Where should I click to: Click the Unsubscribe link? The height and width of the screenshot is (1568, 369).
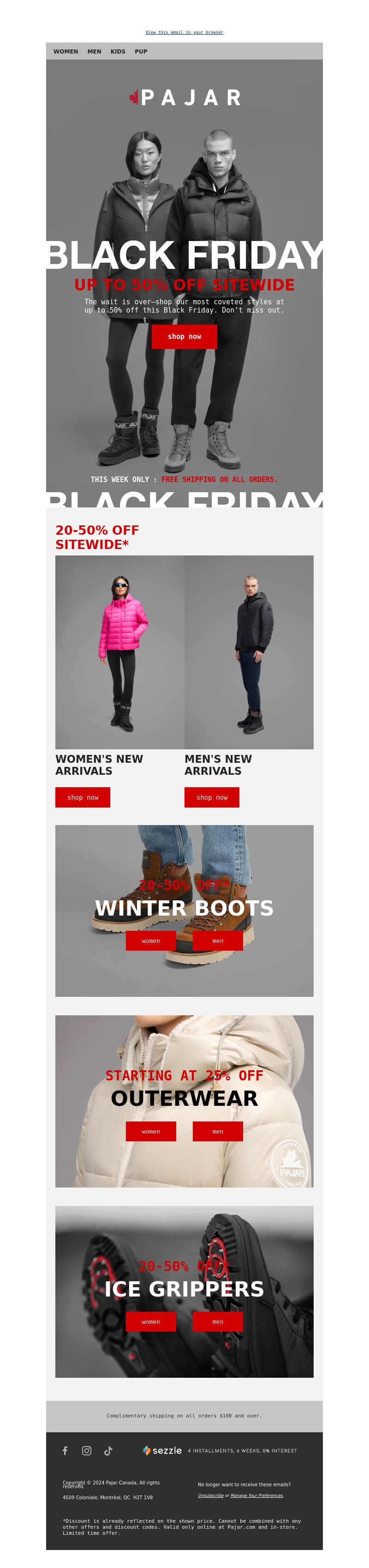coord(210,1495)
